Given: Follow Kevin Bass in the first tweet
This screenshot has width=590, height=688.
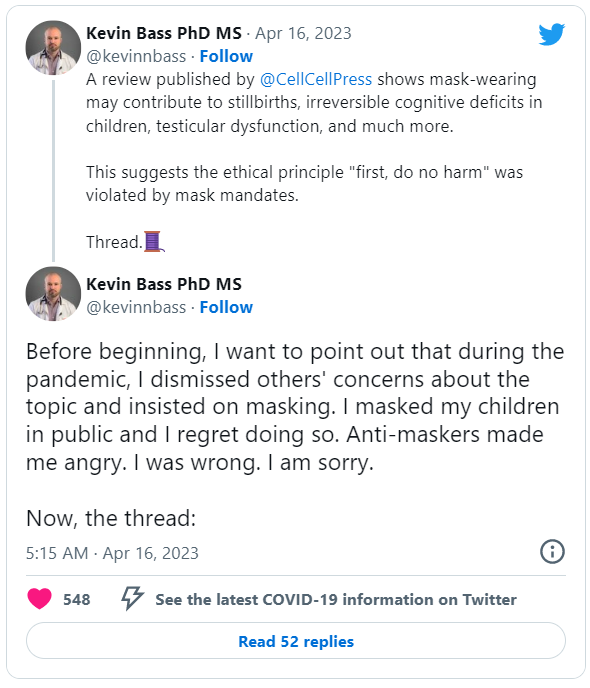Looking at the screenshot, I should pos(226,56).
